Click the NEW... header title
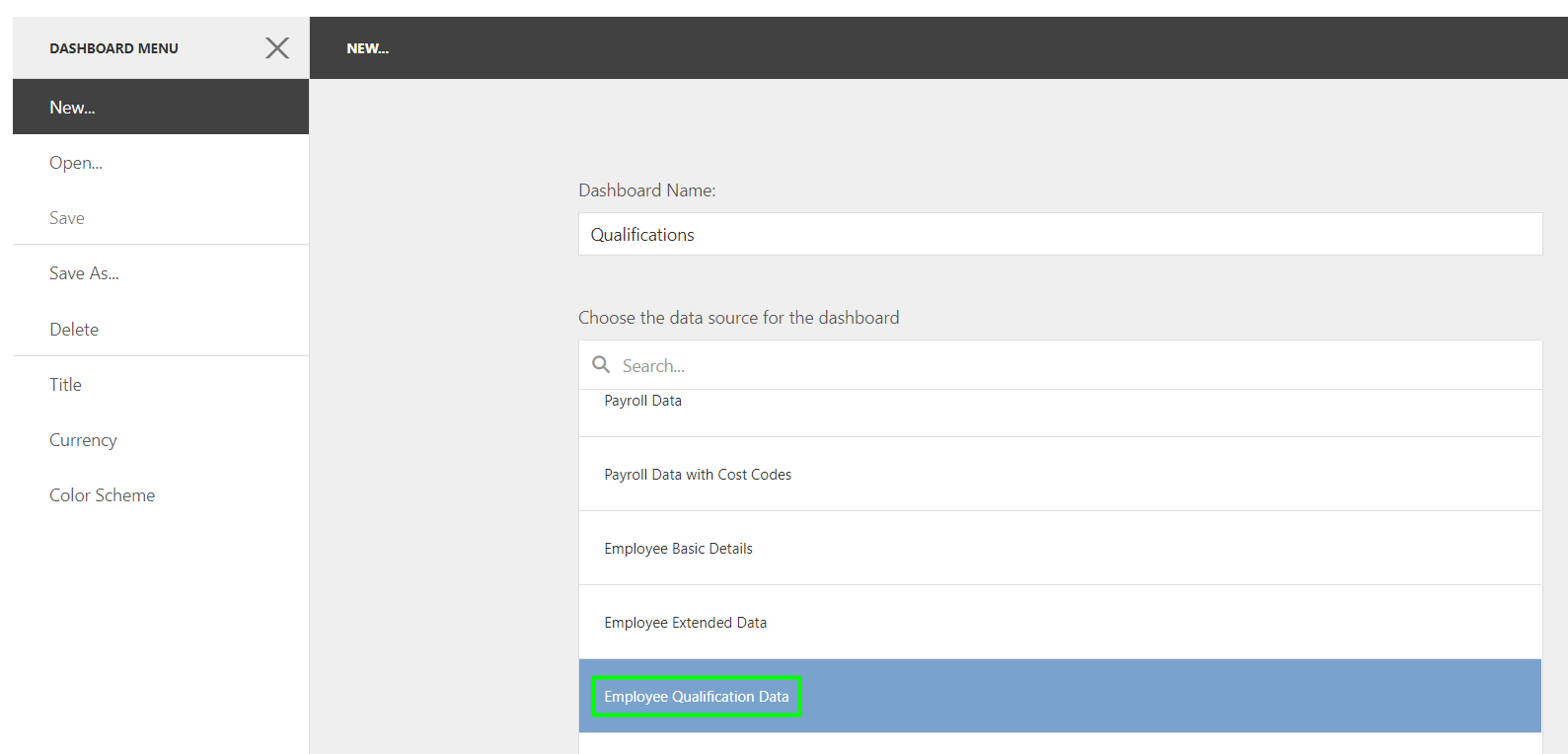 367,48
